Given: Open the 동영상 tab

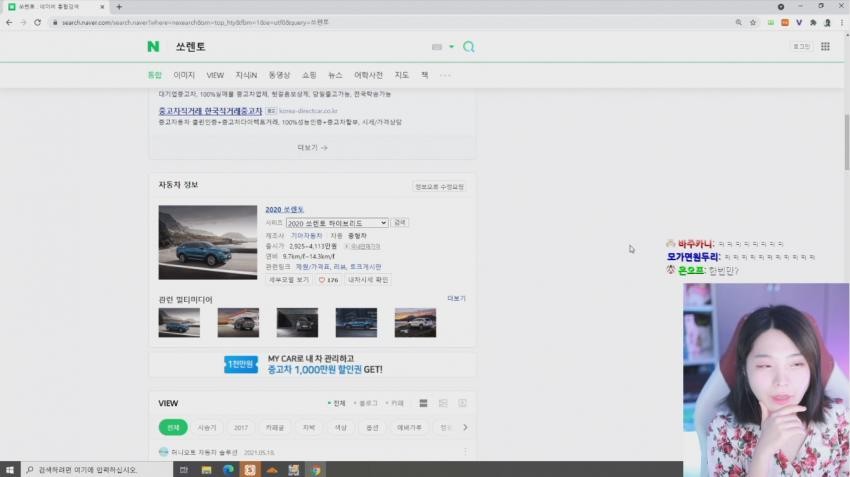Looking at the screenshot, I should 279,75.
